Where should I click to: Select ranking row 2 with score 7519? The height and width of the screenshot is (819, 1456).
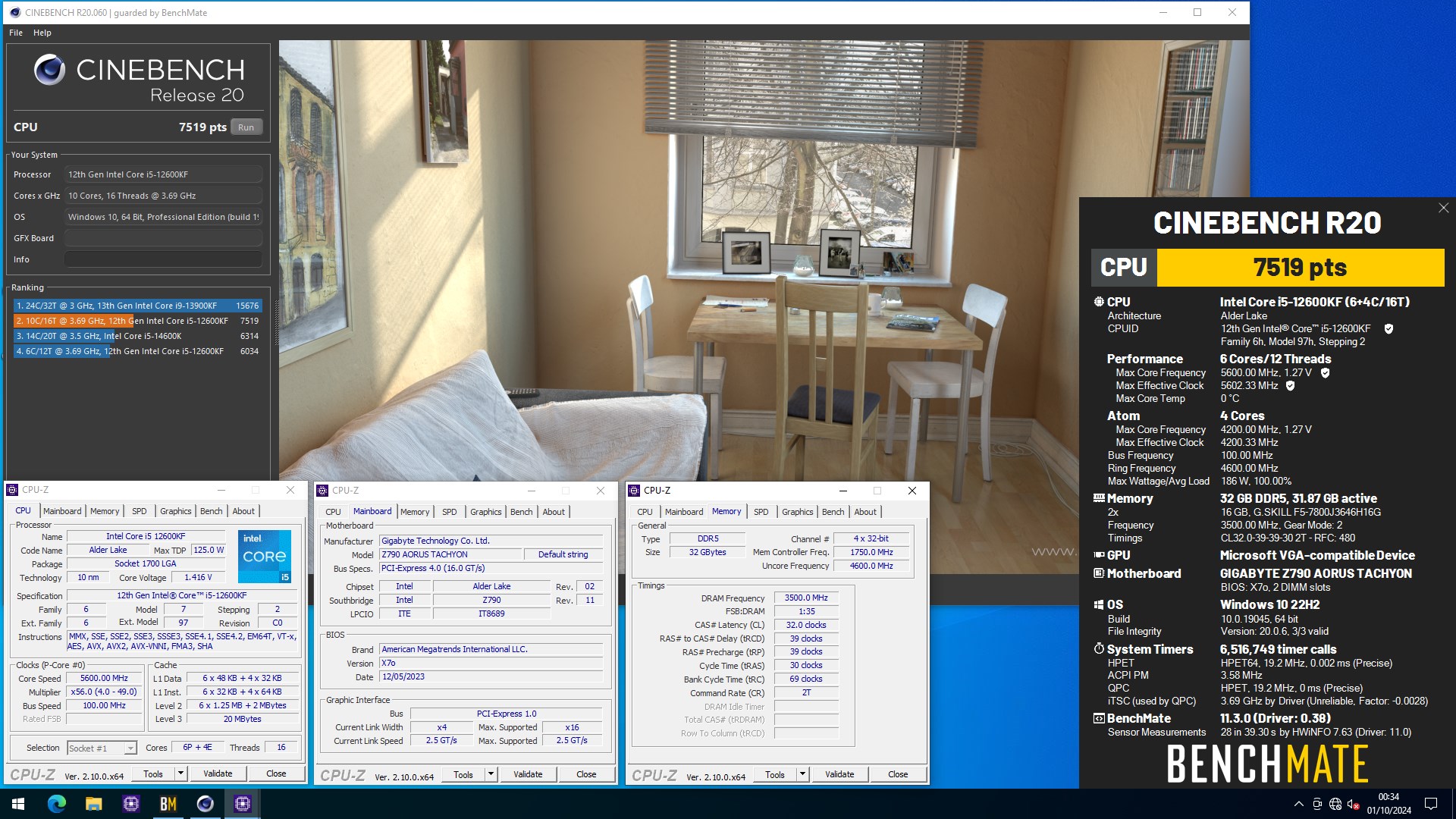tap(138, 321)
